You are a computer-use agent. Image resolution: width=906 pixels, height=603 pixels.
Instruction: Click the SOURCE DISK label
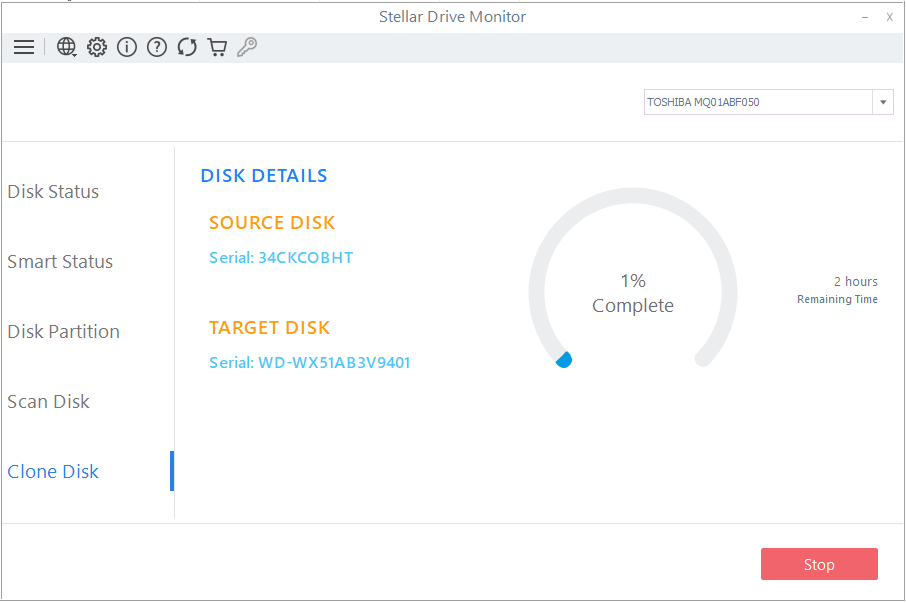[272, 223]
